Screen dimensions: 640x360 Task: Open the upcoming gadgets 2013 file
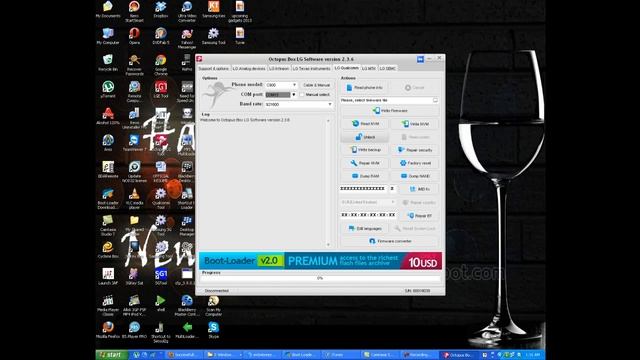pos(240,11)
